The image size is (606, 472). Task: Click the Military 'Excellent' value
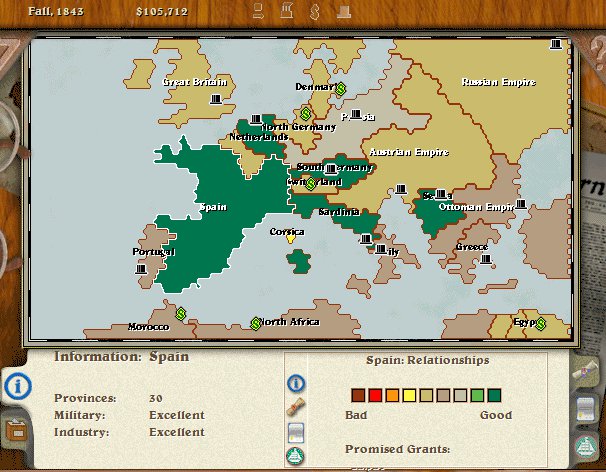click(177, 415)
